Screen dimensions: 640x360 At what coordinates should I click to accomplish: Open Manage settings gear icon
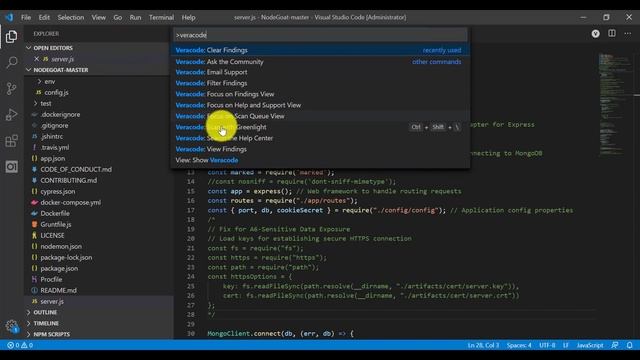(11, 326)
